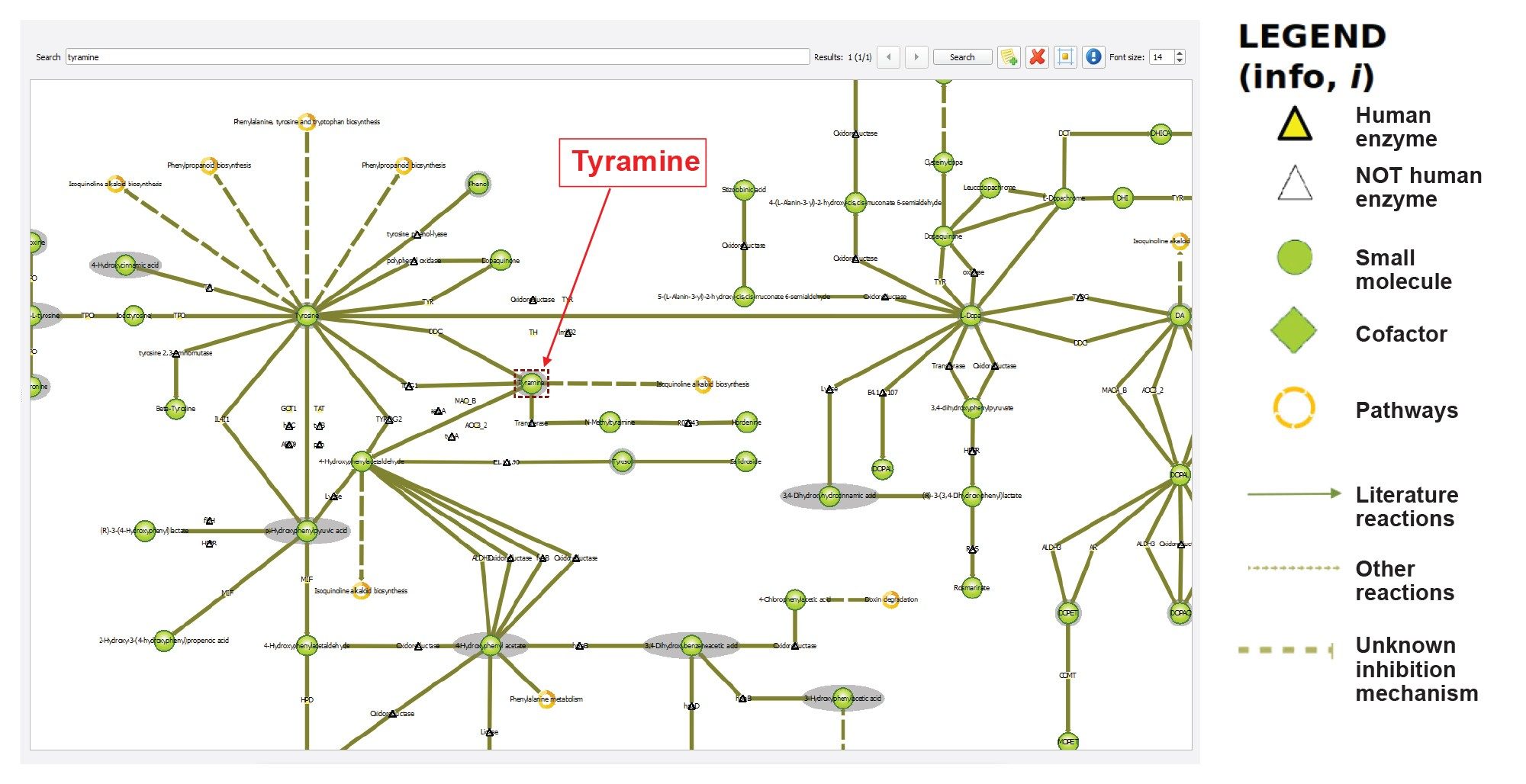This screenshot has height=784, width=1526.
Task: Open the Dioxin degradation pathway ring
Action: [890, 599]
